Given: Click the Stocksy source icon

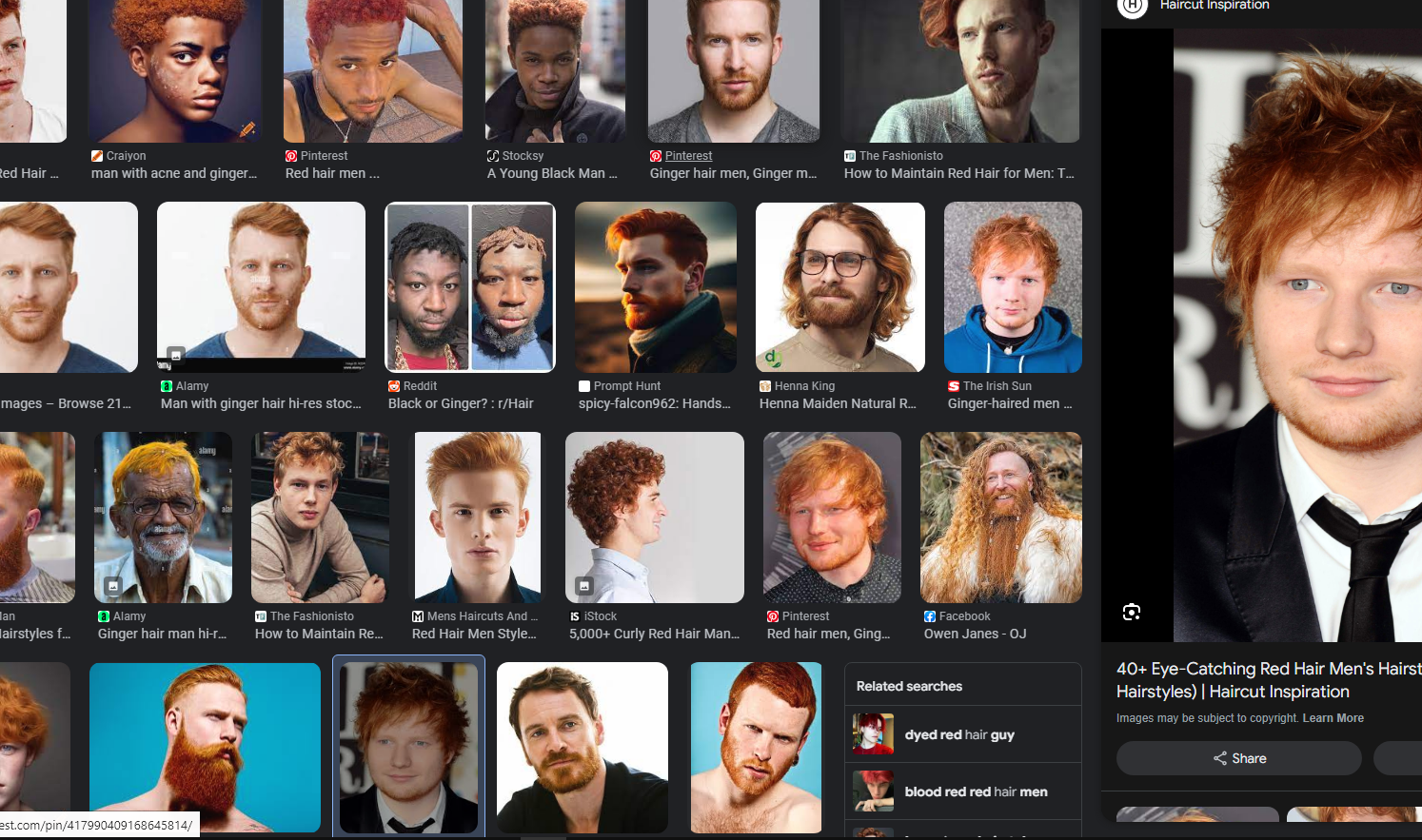Looking at the screenshot, I should (493, 156).
